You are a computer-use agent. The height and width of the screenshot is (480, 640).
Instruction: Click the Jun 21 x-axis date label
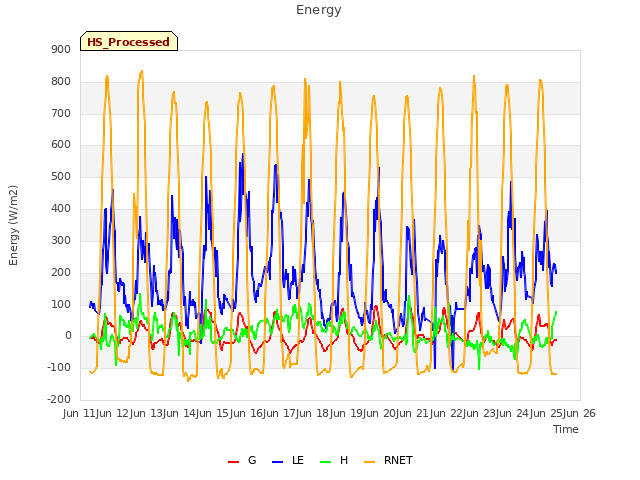(414, 413)
